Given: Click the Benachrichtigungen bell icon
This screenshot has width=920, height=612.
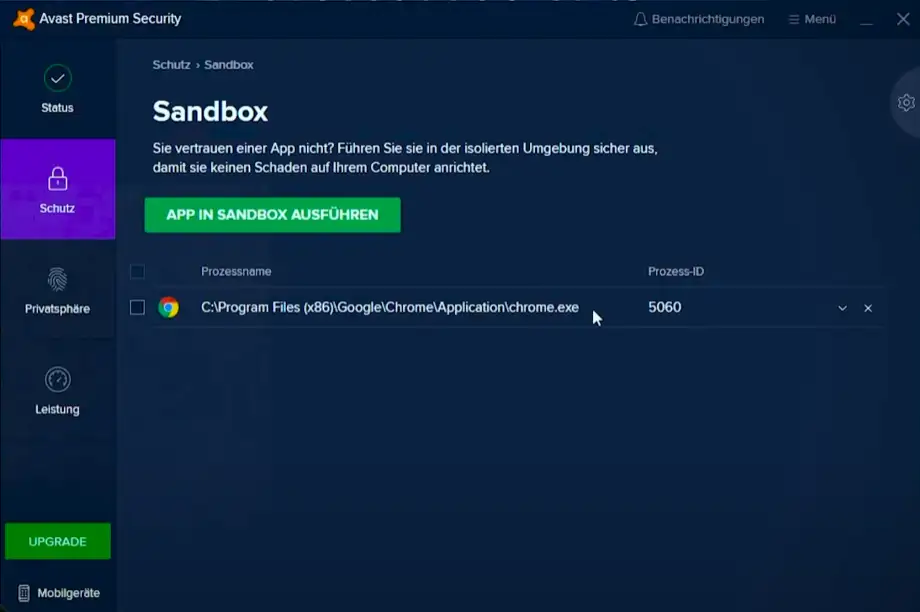Looking at the screenshot, I should tap(641, 19).
